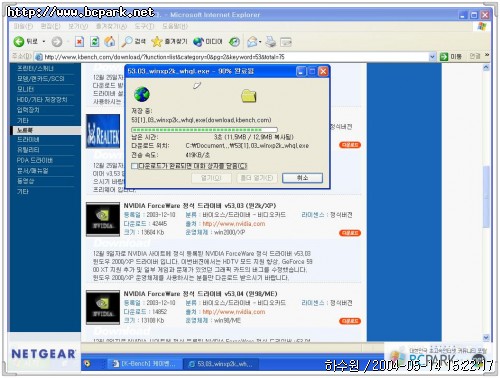Open the 편집(E) menu
500x378 pixels.
(x=50, y=26)
